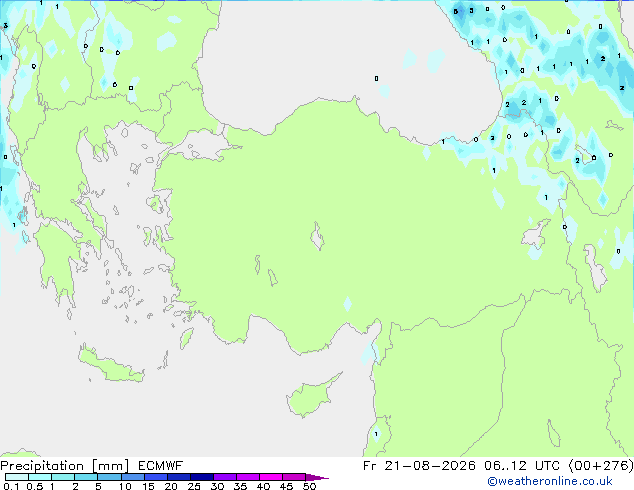Select the island of Crete
The width and height of the screenshot is (634, 490).
point(111,364)
